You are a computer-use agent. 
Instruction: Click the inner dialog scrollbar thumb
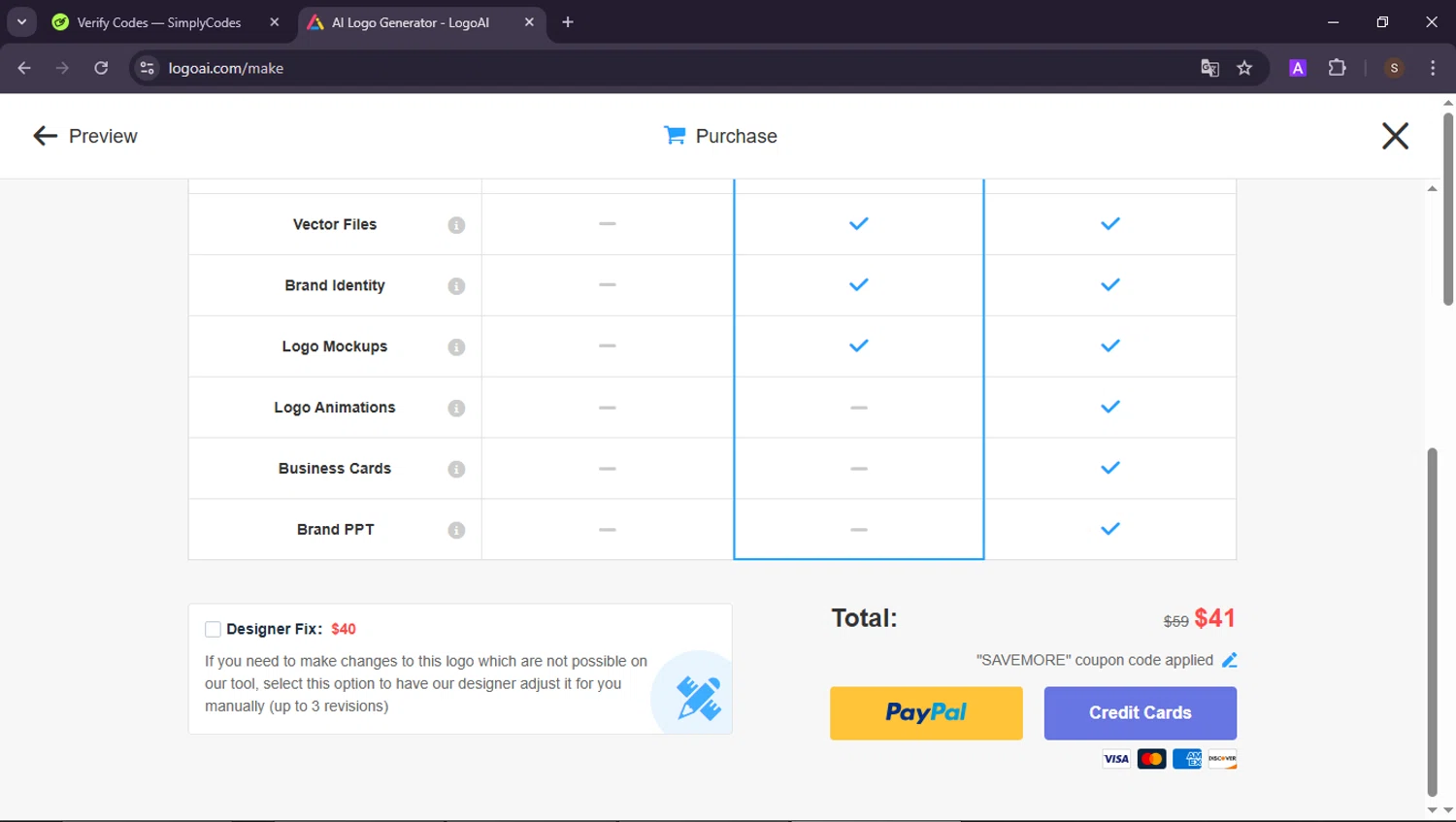tap(1432, 621)
